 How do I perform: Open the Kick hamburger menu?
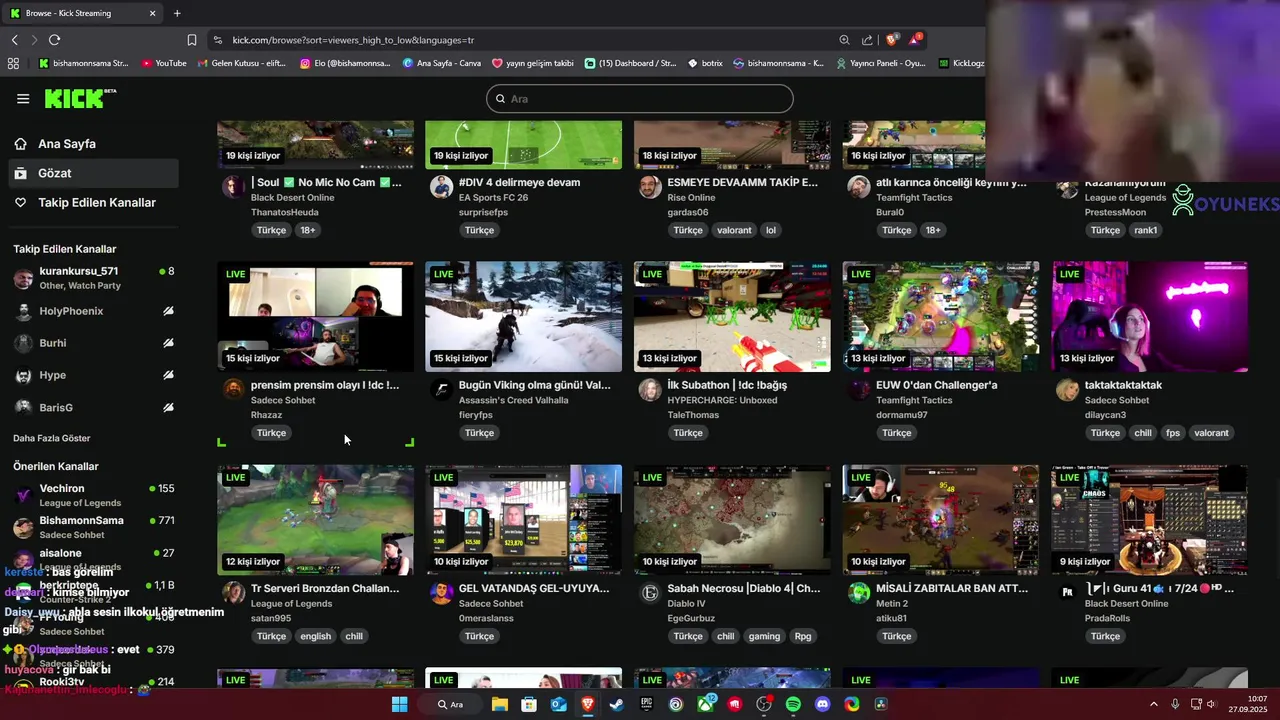(23, 98)
